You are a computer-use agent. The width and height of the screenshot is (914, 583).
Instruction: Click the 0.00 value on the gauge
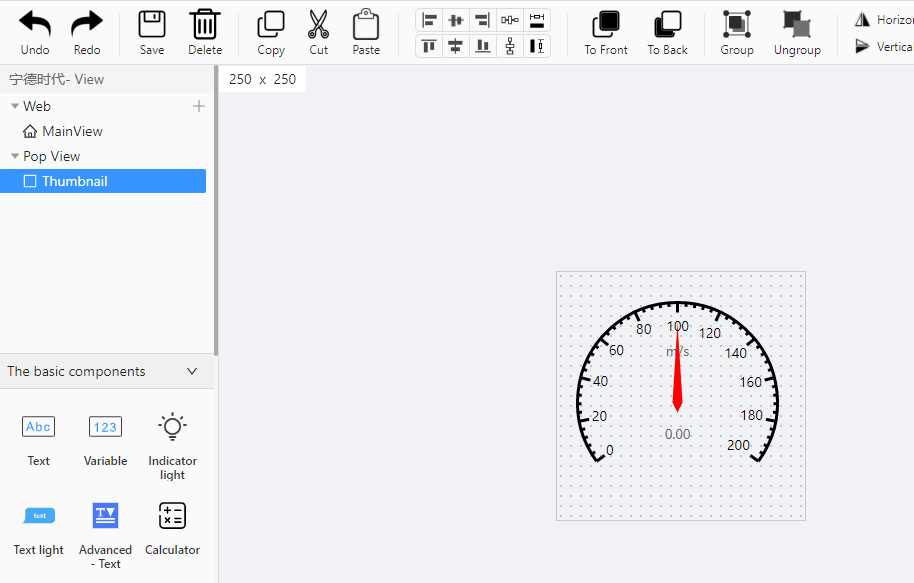click(677, 434)
